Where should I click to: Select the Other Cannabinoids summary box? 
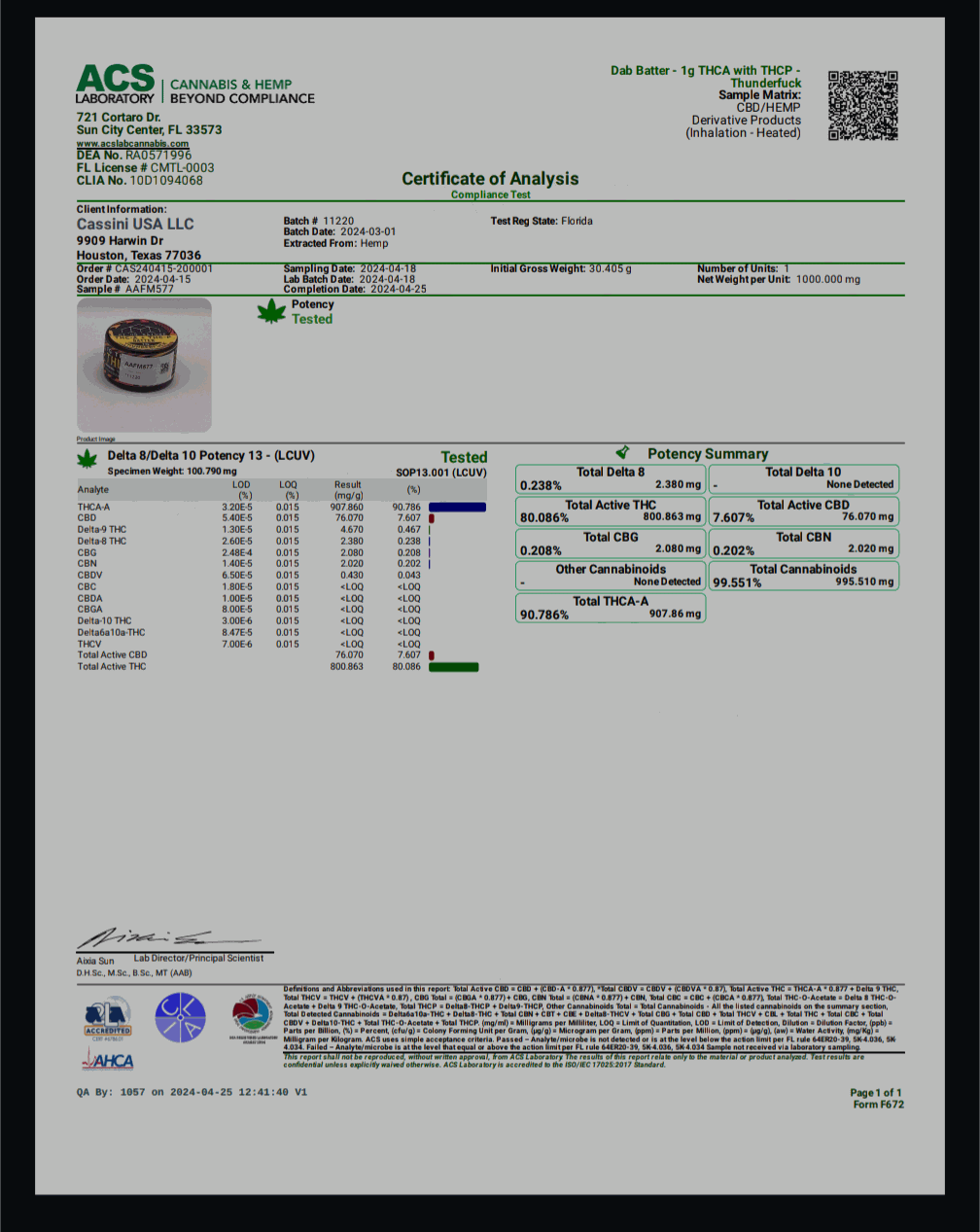(611, 576)
